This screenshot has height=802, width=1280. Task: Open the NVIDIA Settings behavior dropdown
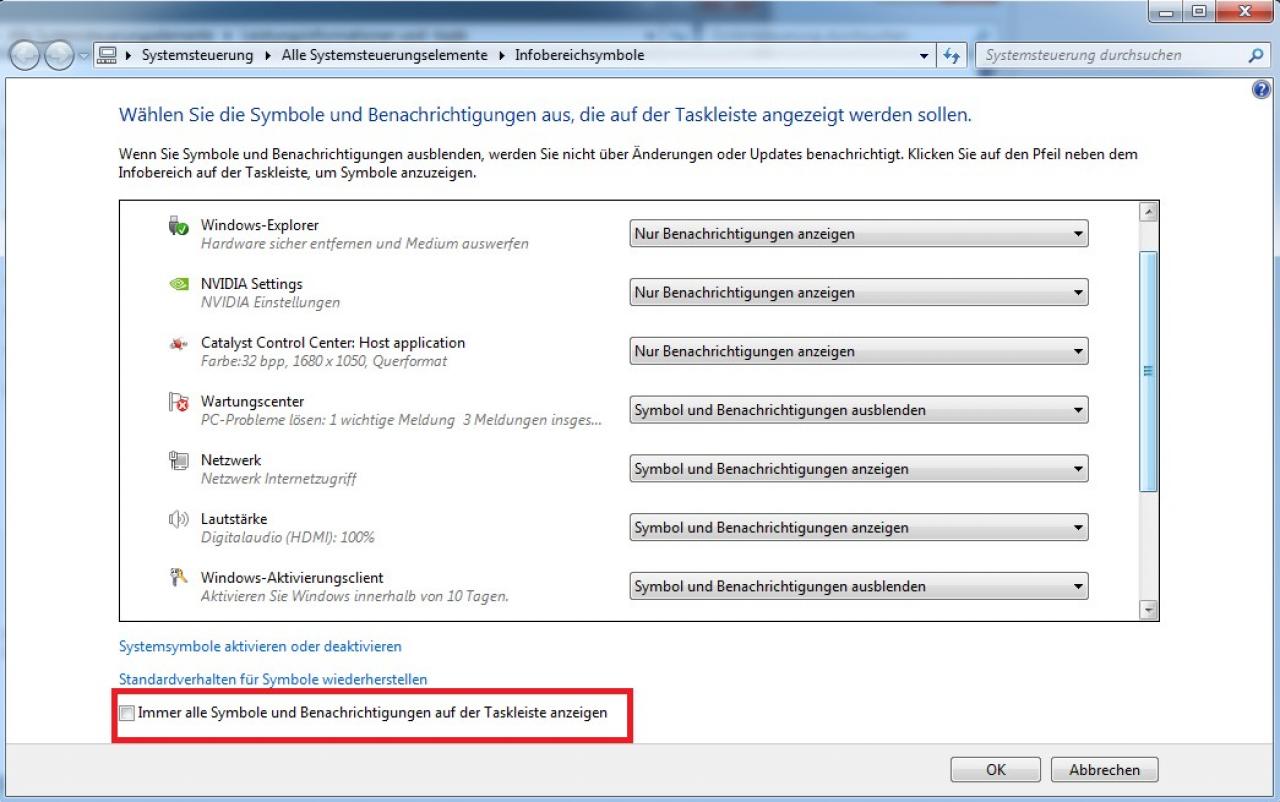coord(859,293)
